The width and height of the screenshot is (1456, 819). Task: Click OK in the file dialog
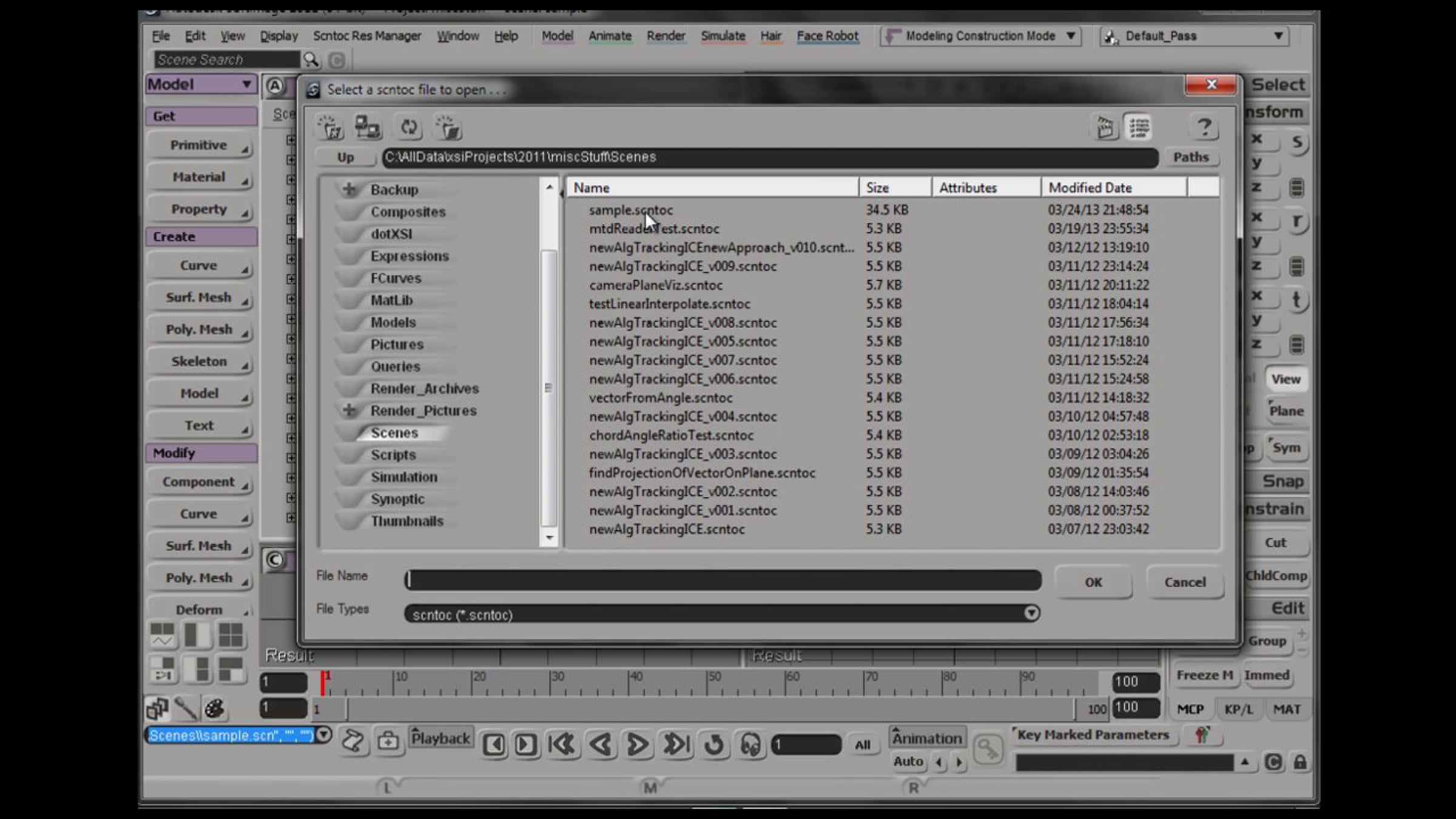(1093, 582)
